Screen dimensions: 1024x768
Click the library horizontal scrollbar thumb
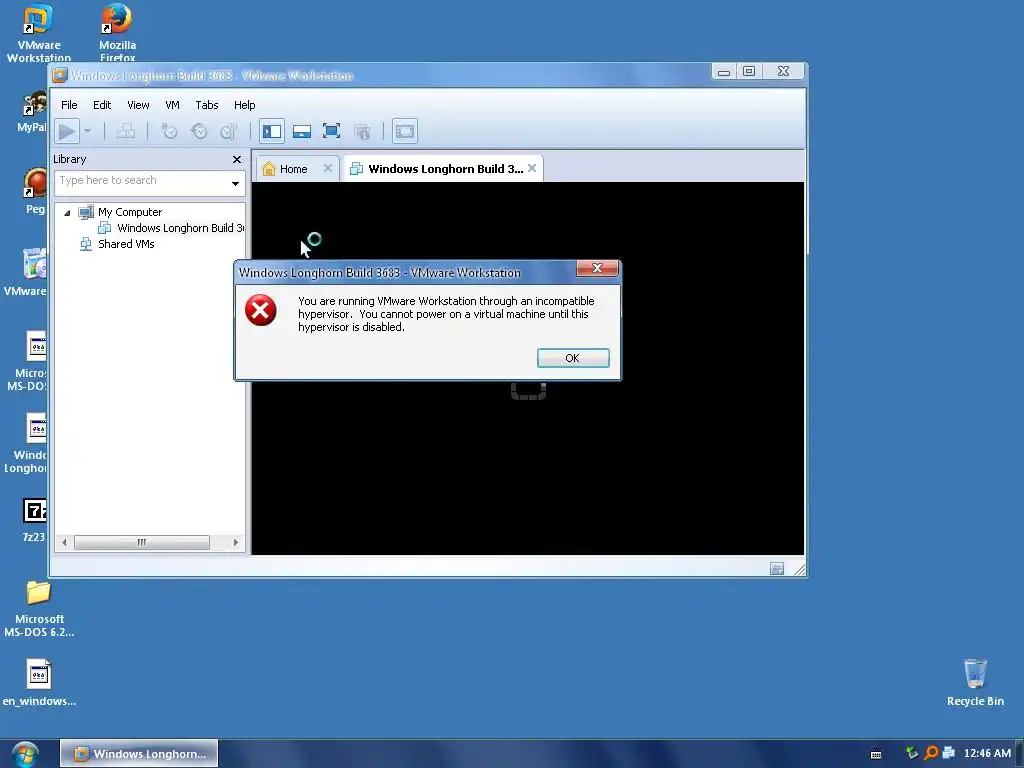click(142, 543)
